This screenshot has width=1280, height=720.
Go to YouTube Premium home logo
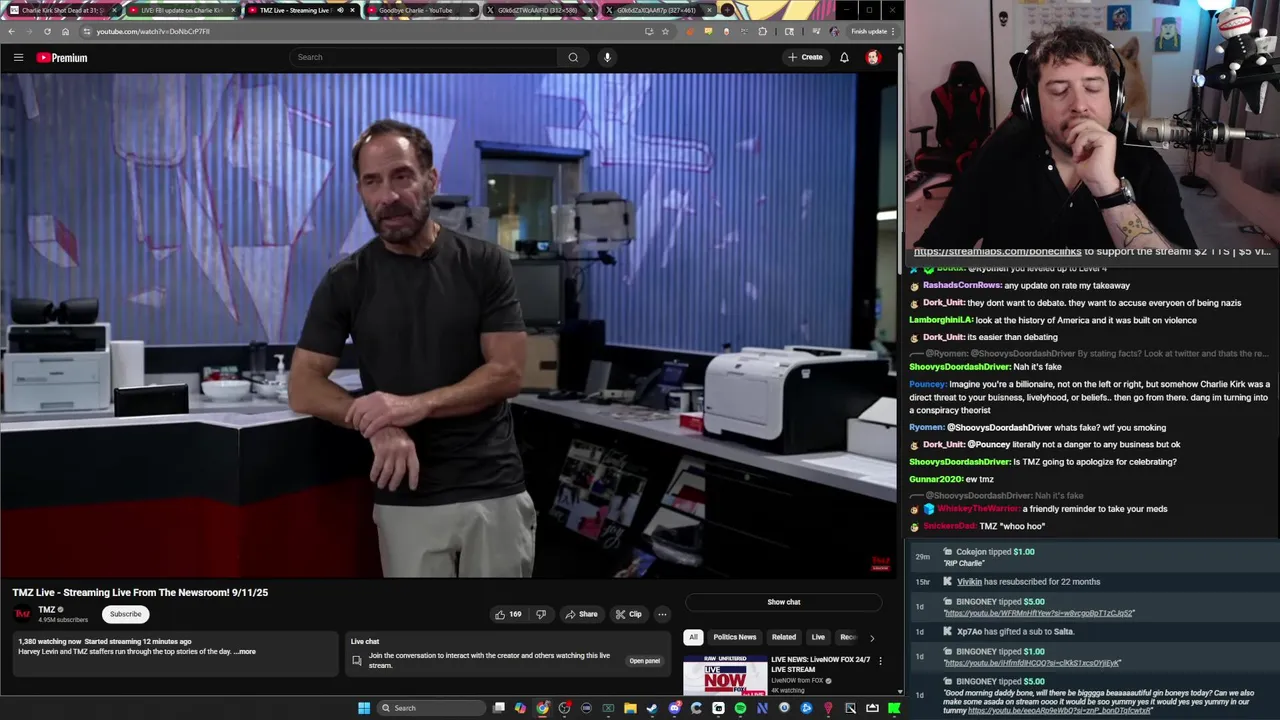click(x=62, y=57)
